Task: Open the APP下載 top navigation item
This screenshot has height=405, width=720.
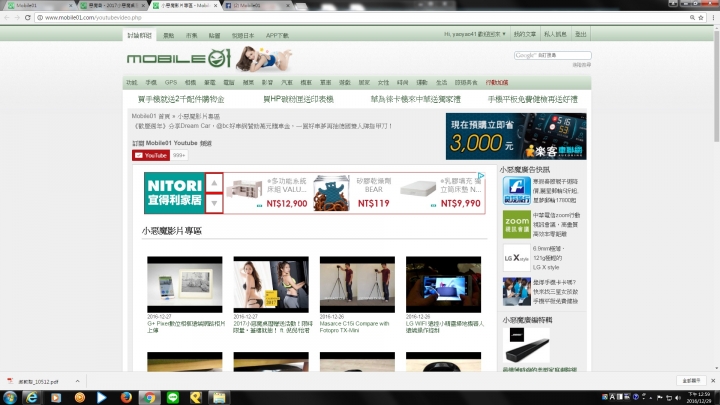Action: coord(277,35)
